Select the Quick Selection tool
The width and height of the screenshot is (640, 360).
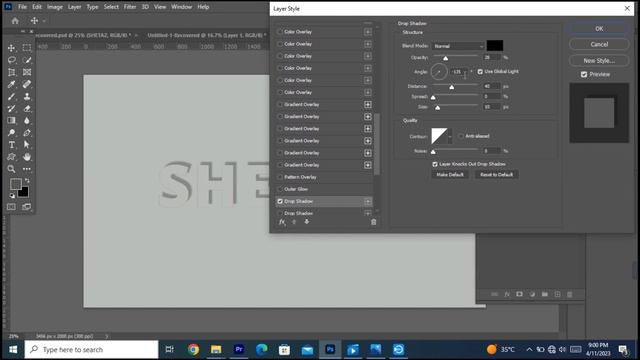[27, 60]
